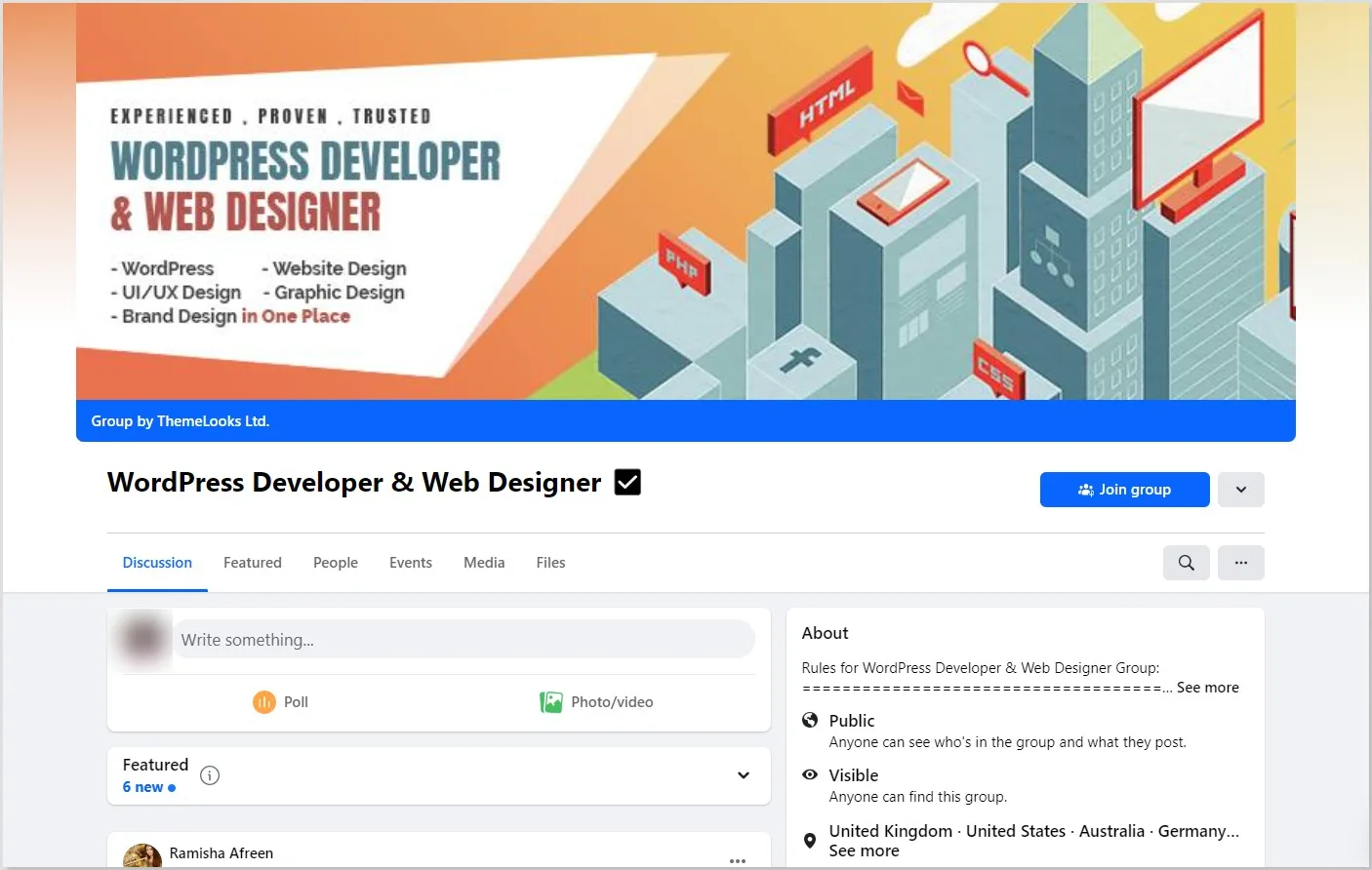This screenshot has height=870, width=1372.
Task: Click the checkmark badge beside group name
Action: [x=627, y=482]
